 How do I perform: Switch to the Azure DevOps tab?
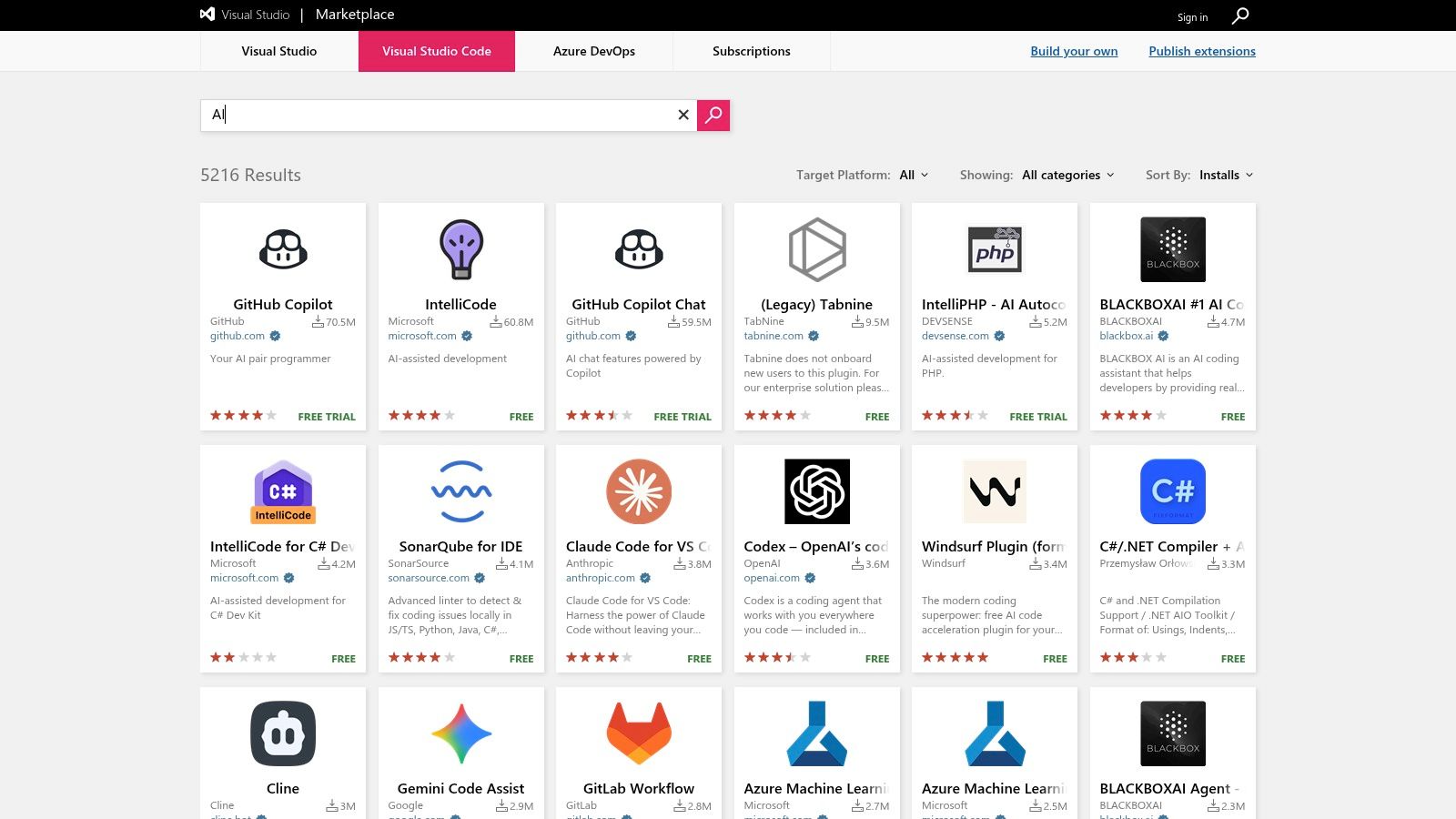(593, 51)
